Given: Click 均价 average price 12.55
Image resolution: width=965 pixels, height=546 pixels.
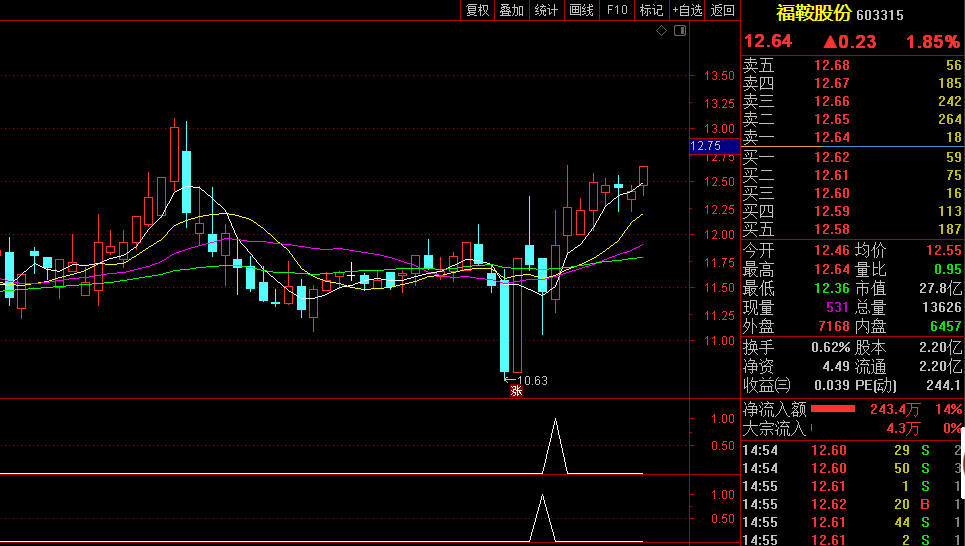Looking at the screenshot, I should click(x=943, y=251).
